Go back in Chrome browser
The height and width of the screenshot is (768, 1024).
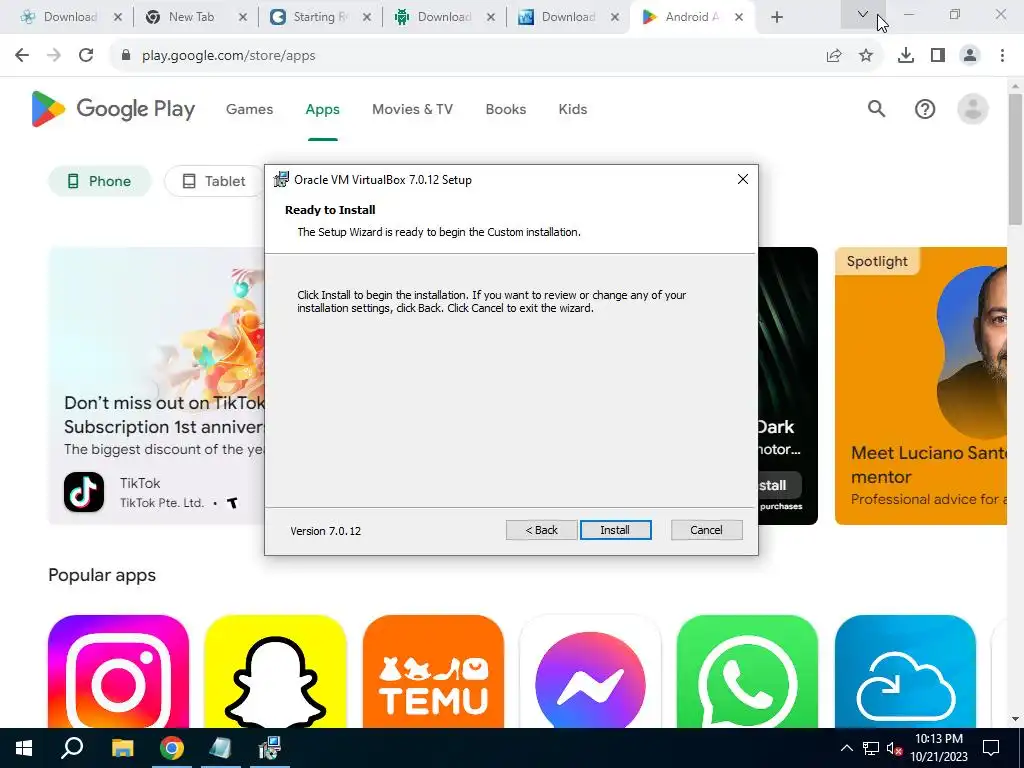click(22, 56)
